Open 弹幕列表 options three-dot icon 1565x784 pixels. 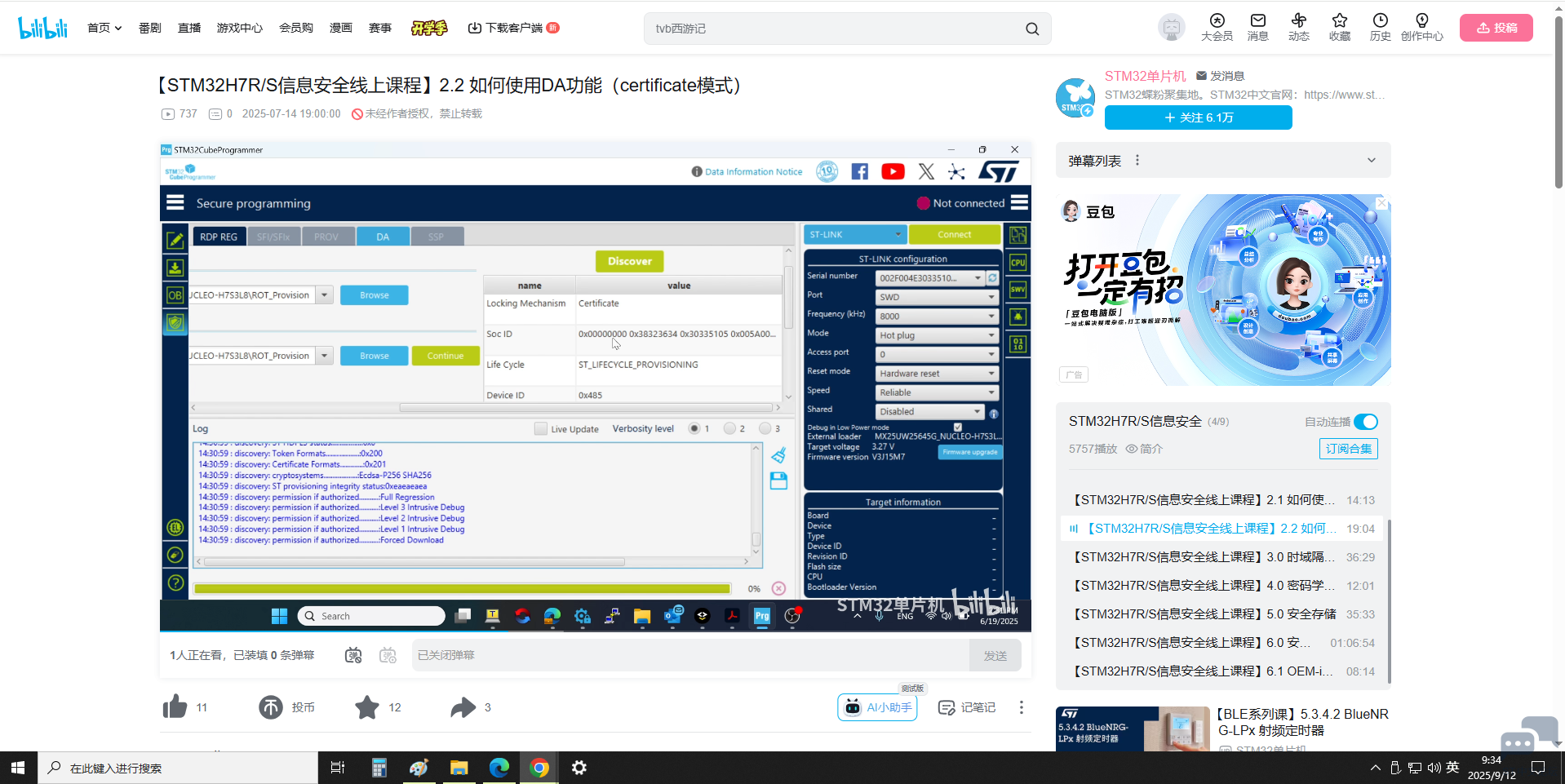(x=1137, y=161)
